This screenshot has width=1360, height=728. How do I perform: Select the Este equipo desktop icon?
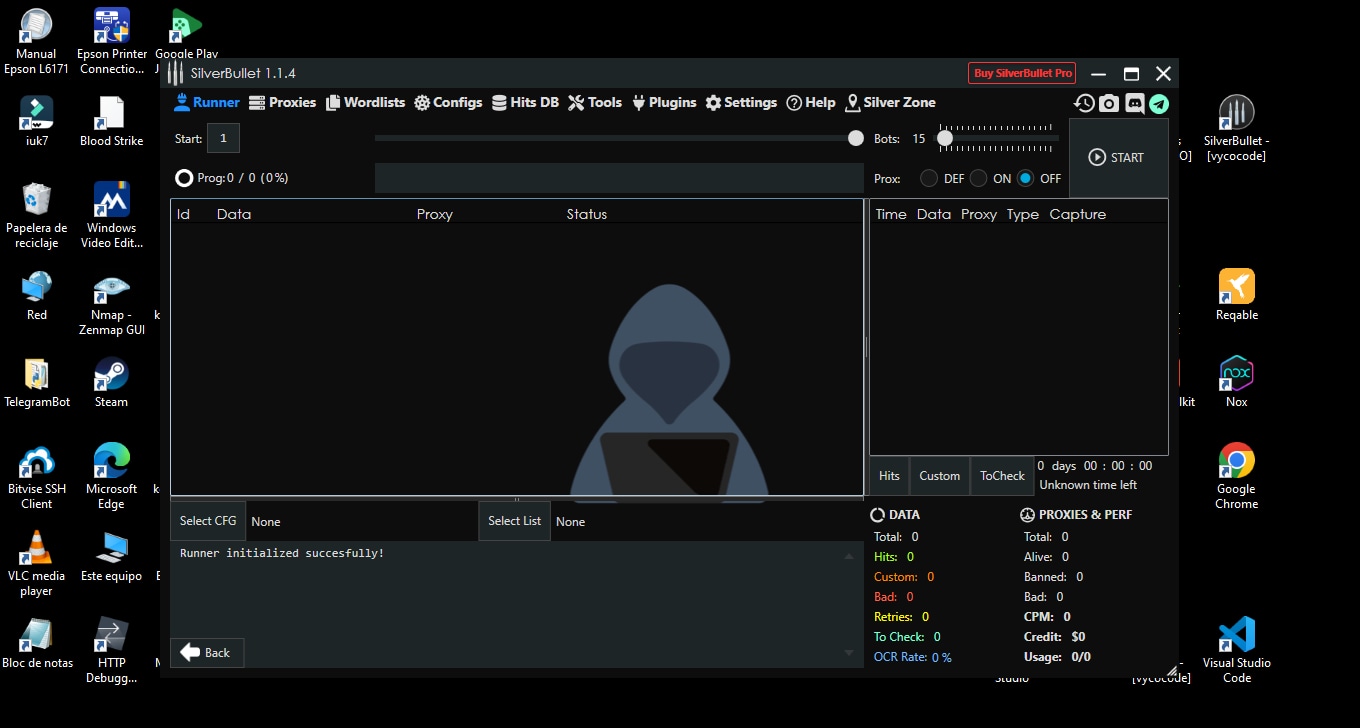(x=112, y=556)
